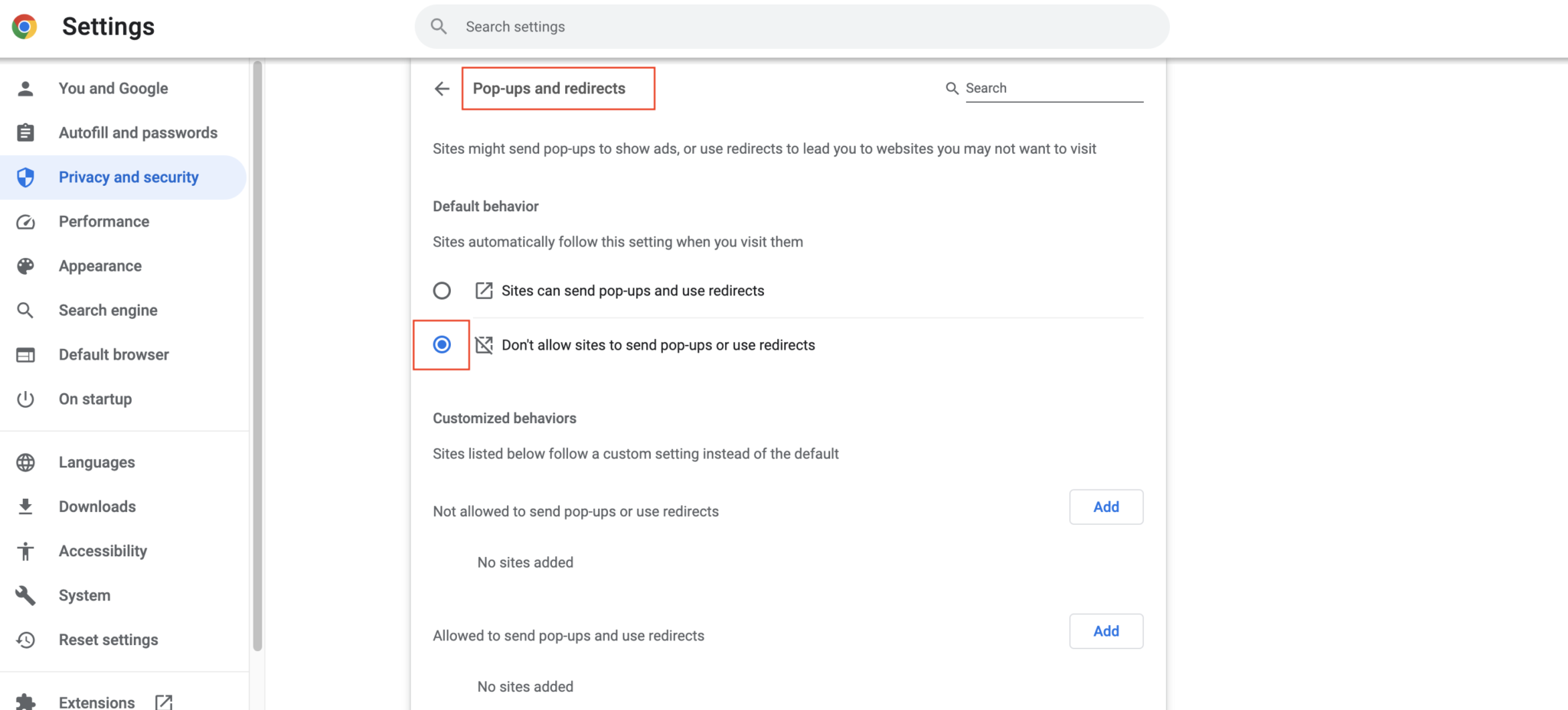
Task: Click the Appearance palette icon
Action: (25, 266)
